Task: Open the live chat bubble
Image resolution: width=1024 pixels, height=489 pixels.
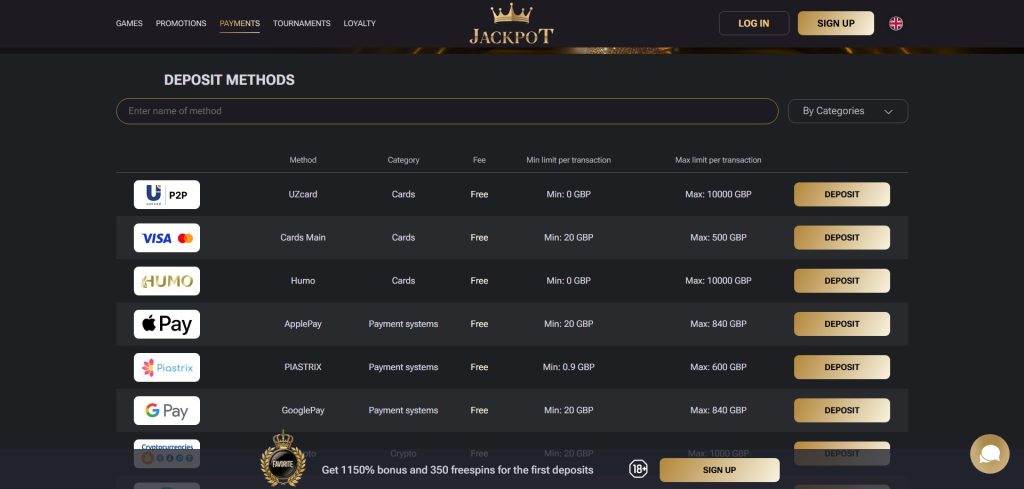Action: point(989,454)
